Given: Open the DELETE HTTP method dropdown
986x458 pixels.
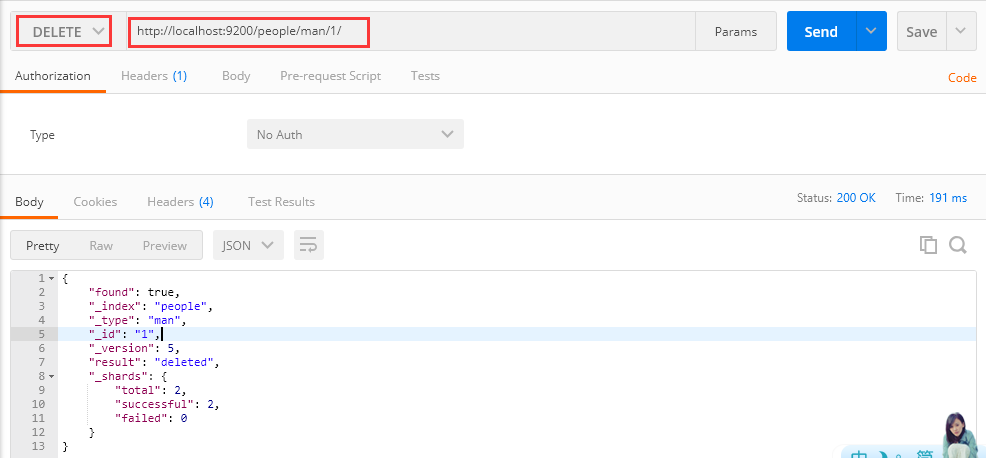Looking at the screenshot, I should pos(68,31).
